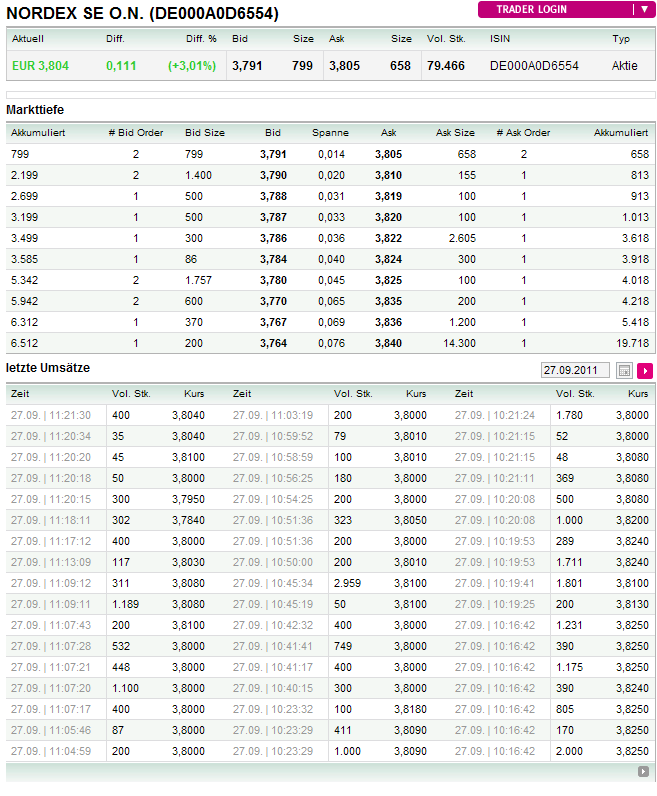Click accumulated bid total 6.512
The image size is (657, 796).
[24, 343]
